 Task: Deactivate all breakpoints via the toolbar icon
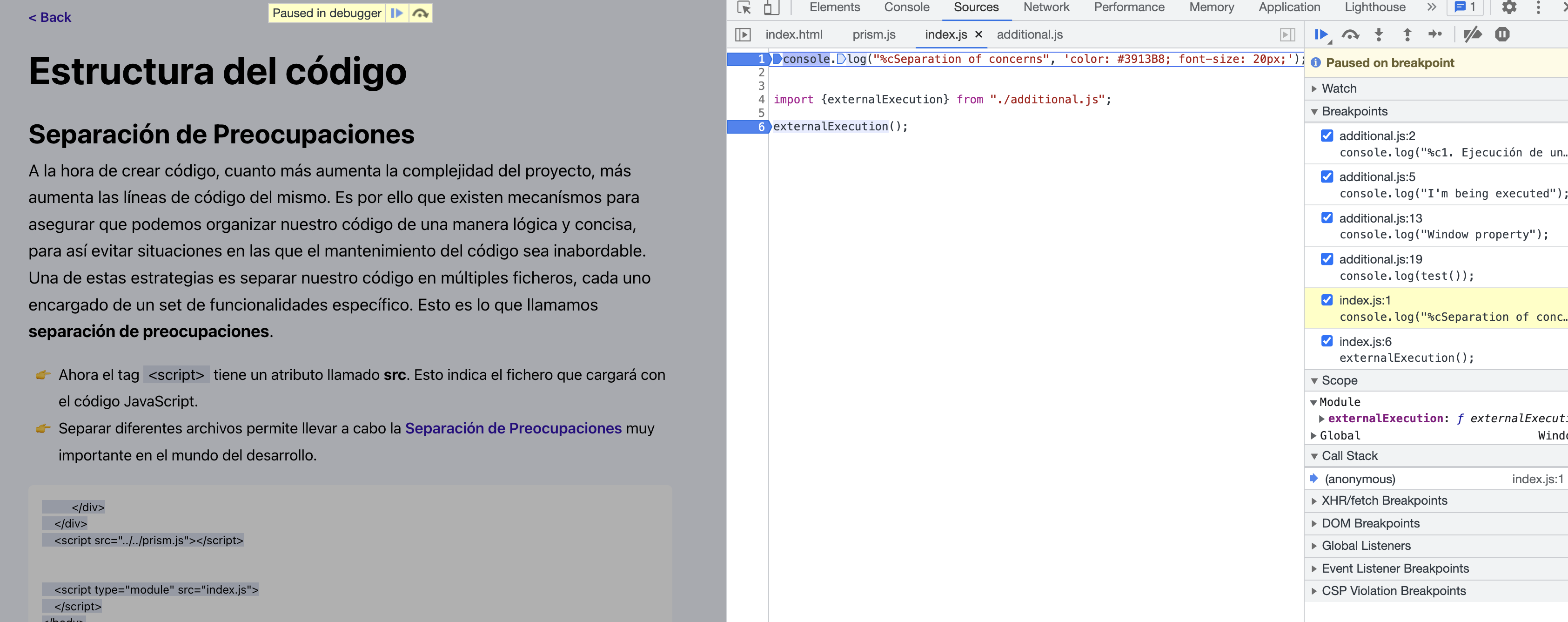tap(1473, 35)
